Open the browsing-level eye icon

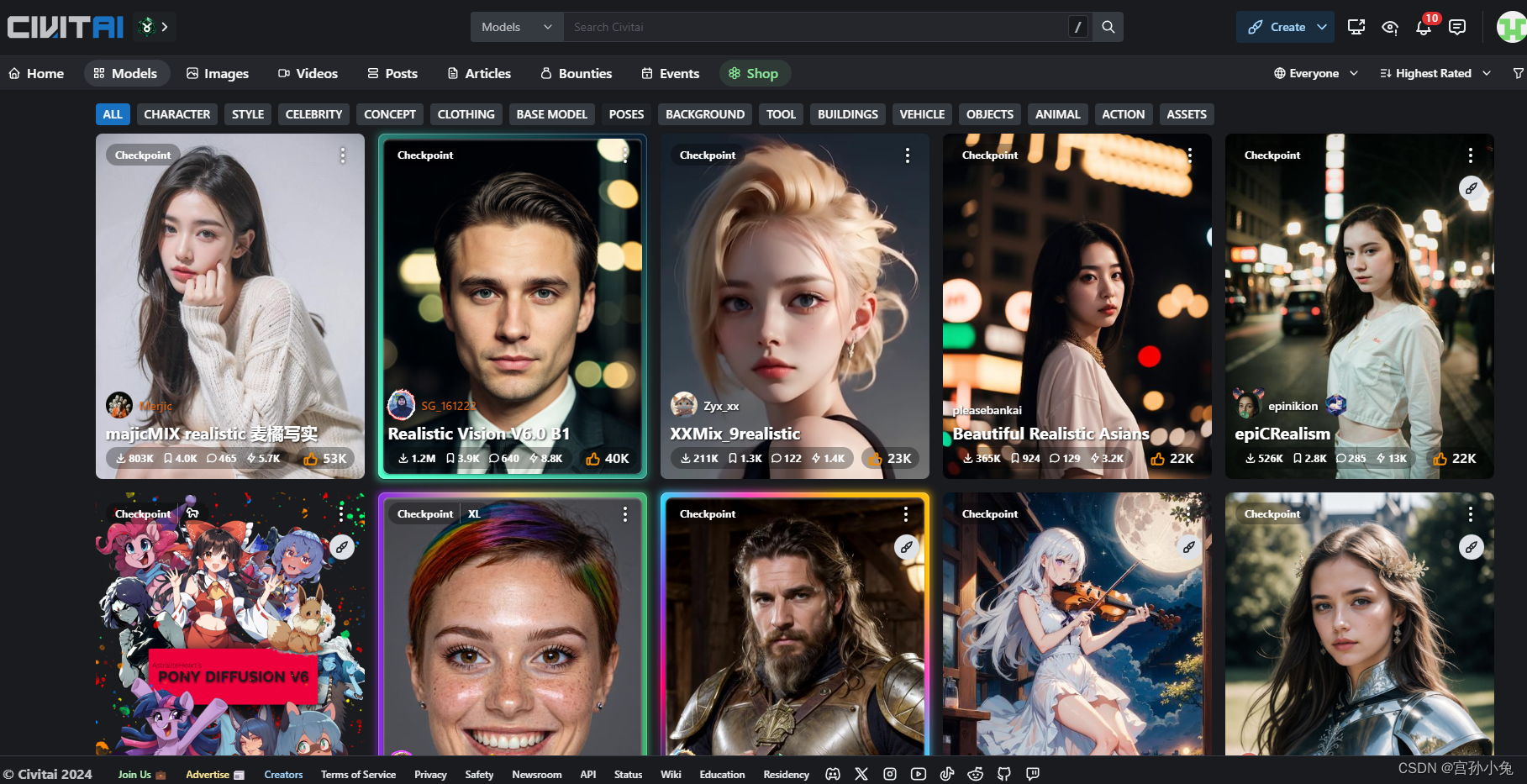coord(1390,27)
